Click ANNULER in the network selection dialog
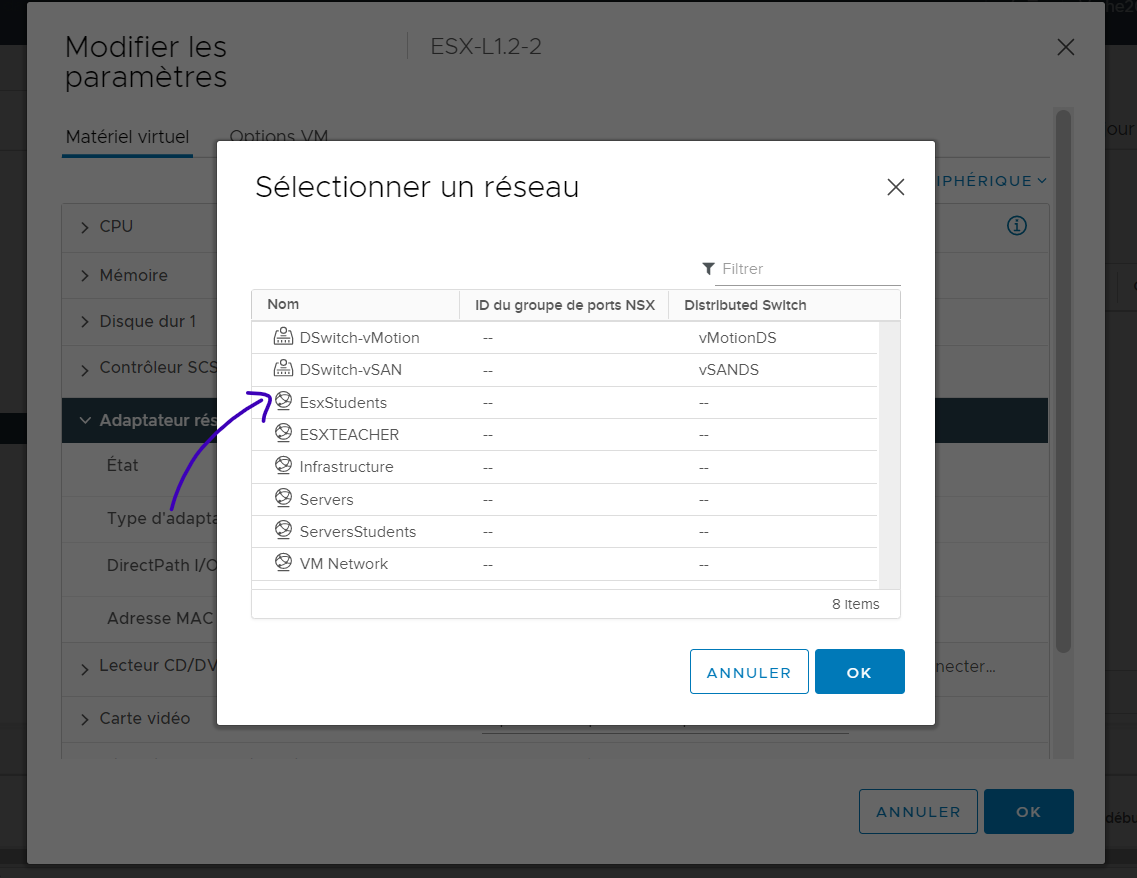The image size is (1137, 878). [x=749, y=671]
